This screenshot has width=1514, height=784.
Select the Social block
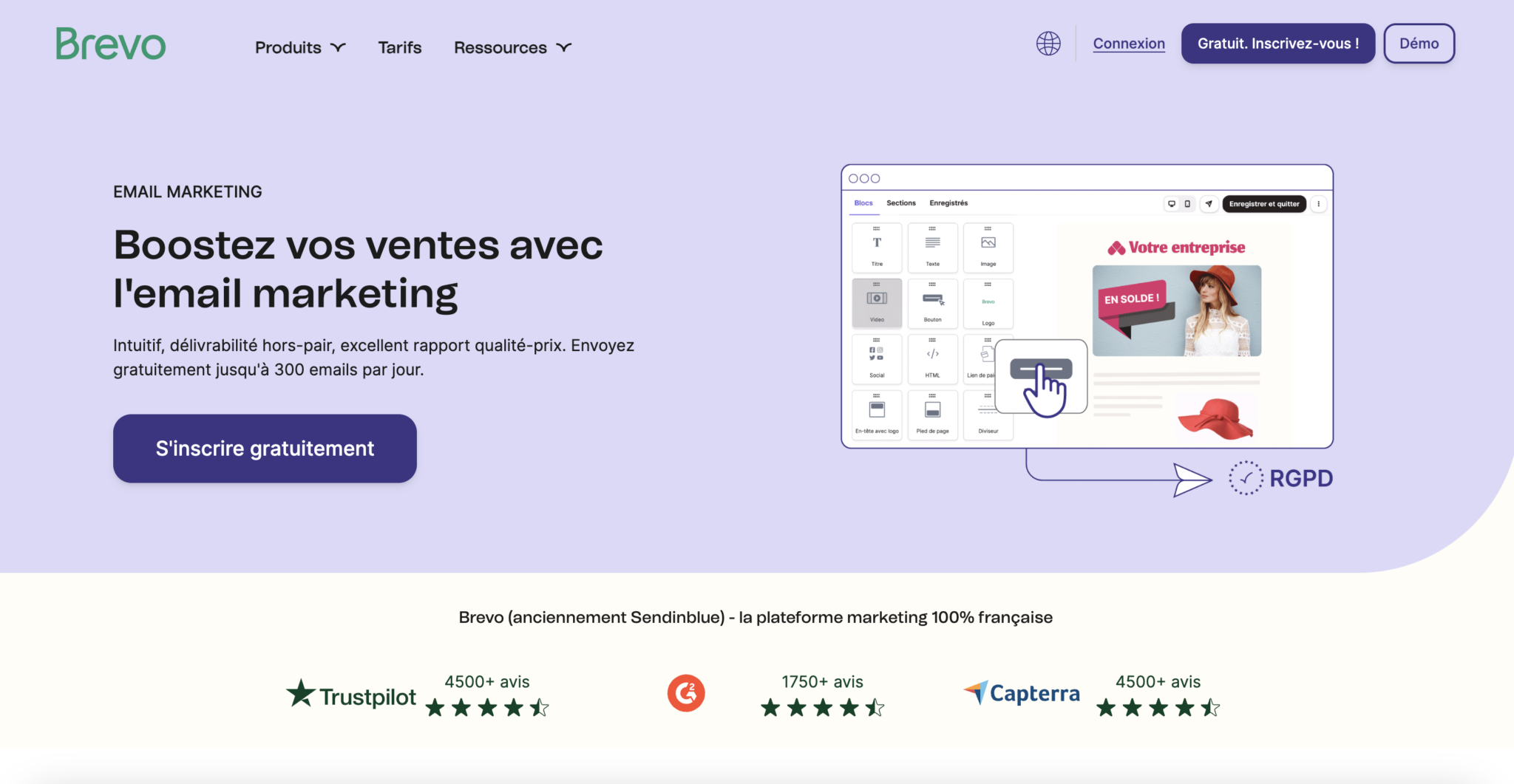[877, 359]
